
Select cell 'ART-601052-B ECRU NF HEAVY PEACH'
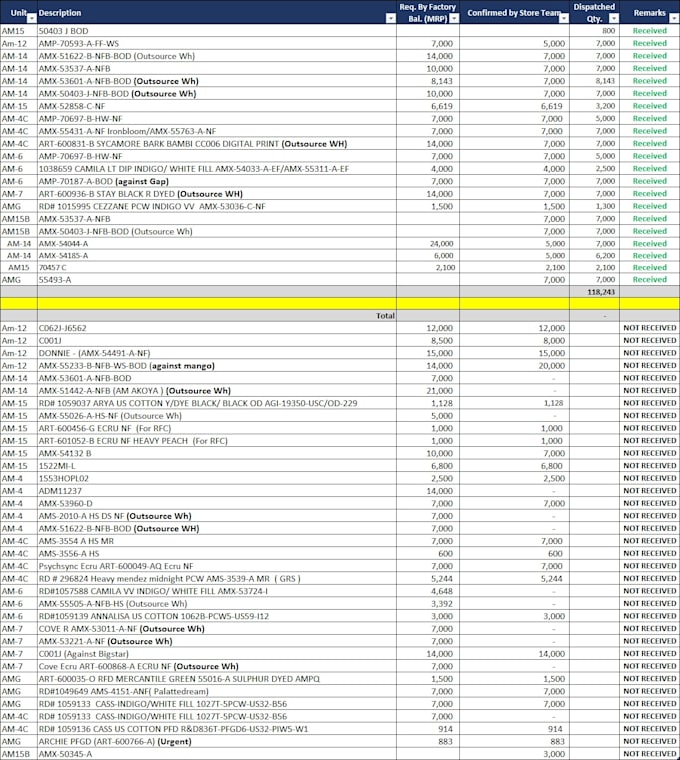(217, 441)
